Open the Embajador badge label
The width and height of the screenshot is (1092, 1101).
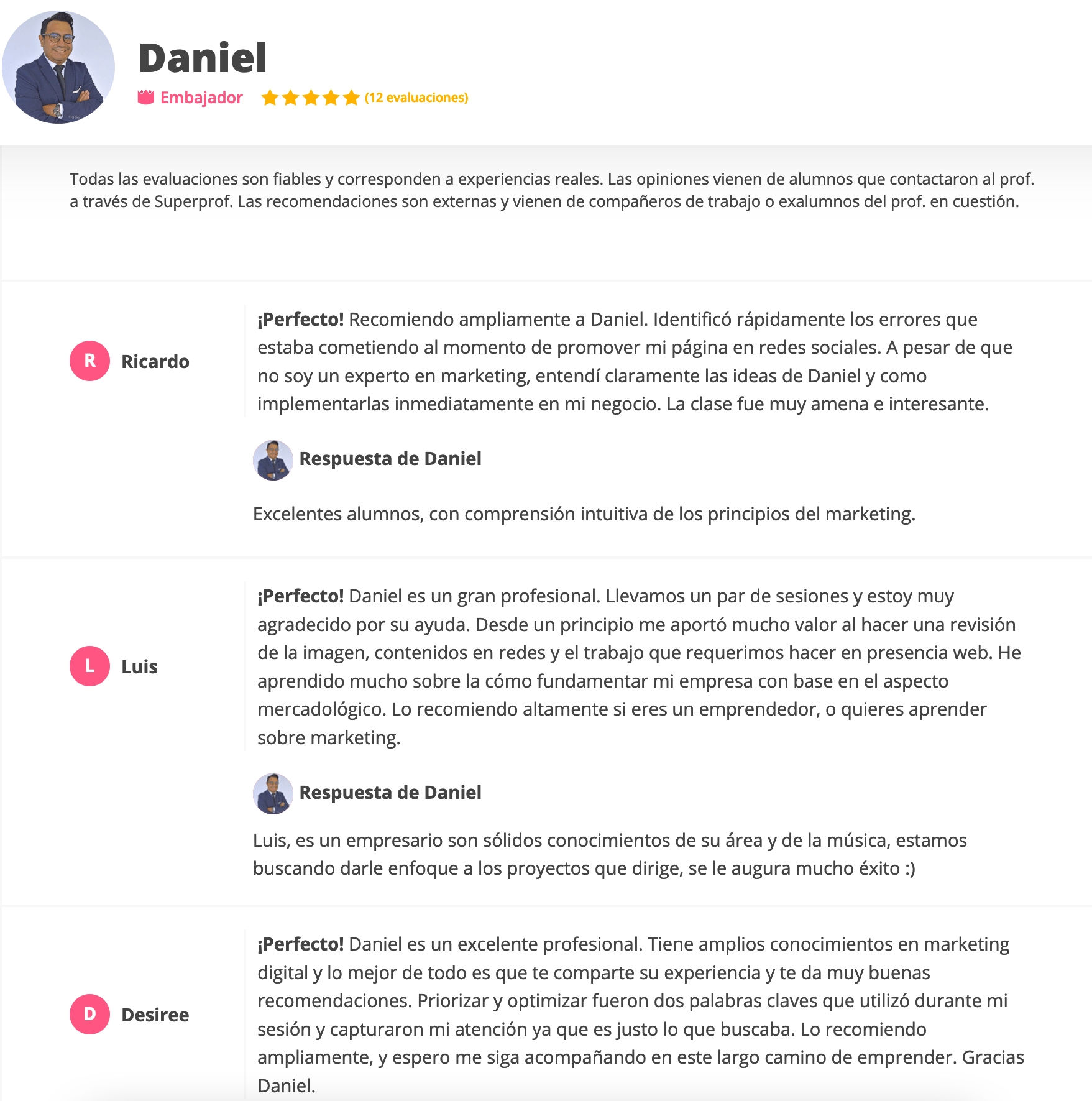(201, 98)
